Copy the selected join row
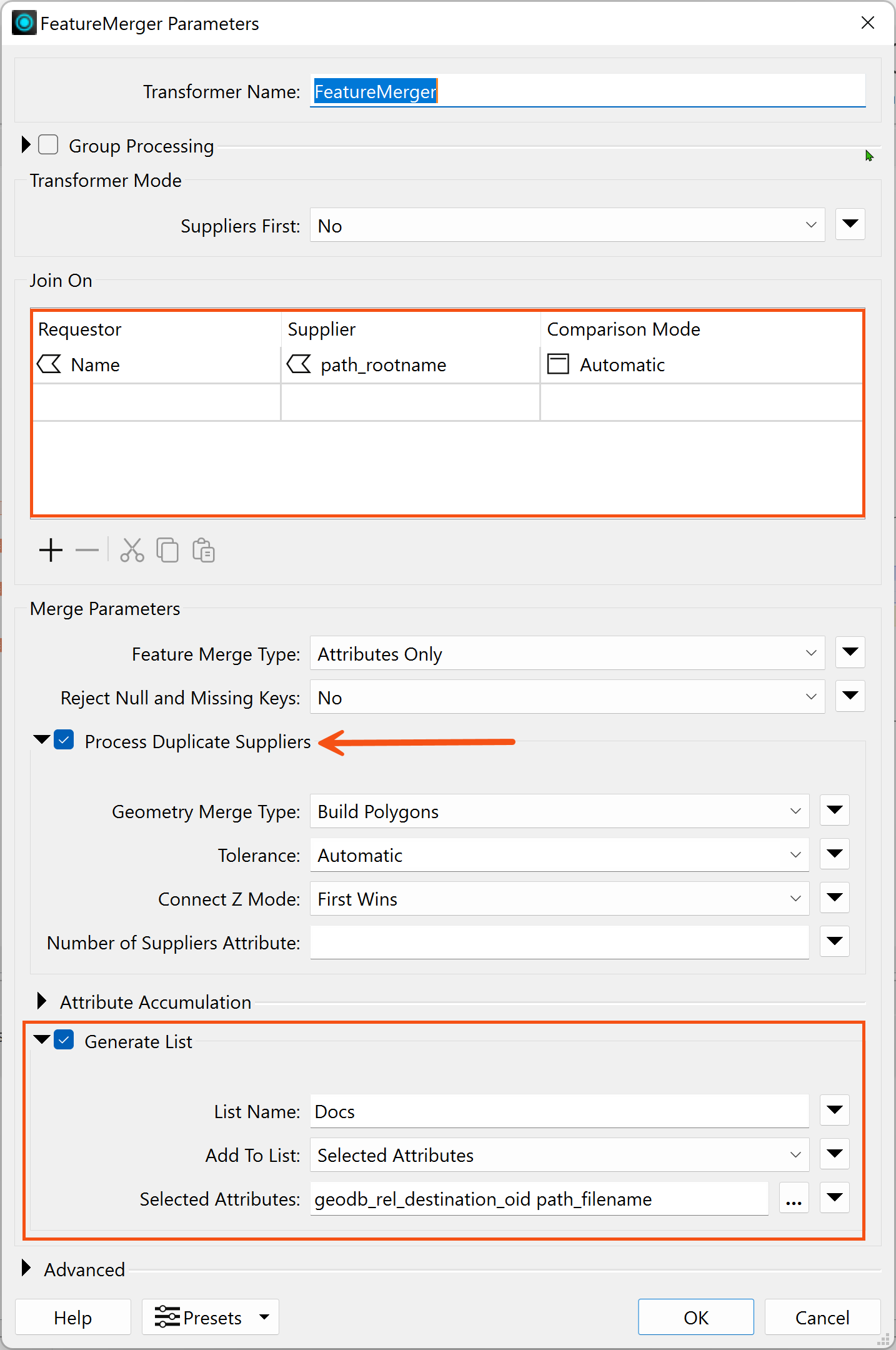This screenshot has width=896, height=1350. point(167,551)
